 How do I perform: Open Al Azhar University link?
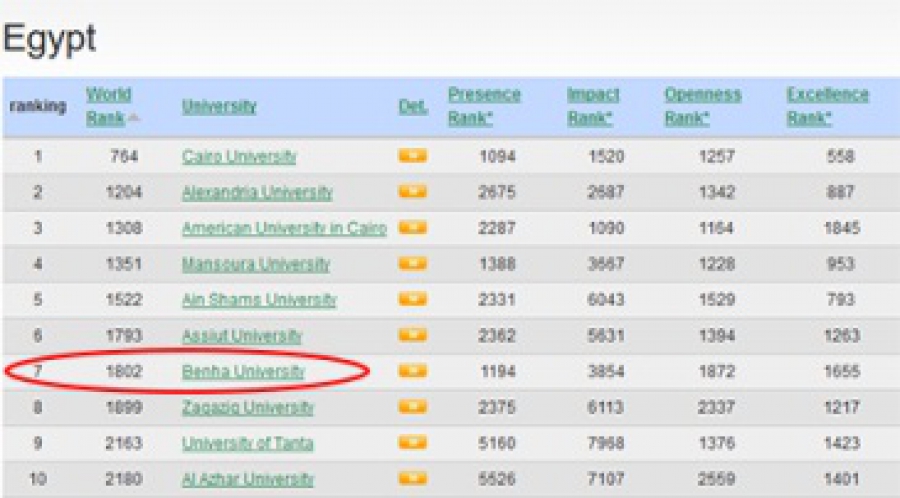[x=247, y=479]
